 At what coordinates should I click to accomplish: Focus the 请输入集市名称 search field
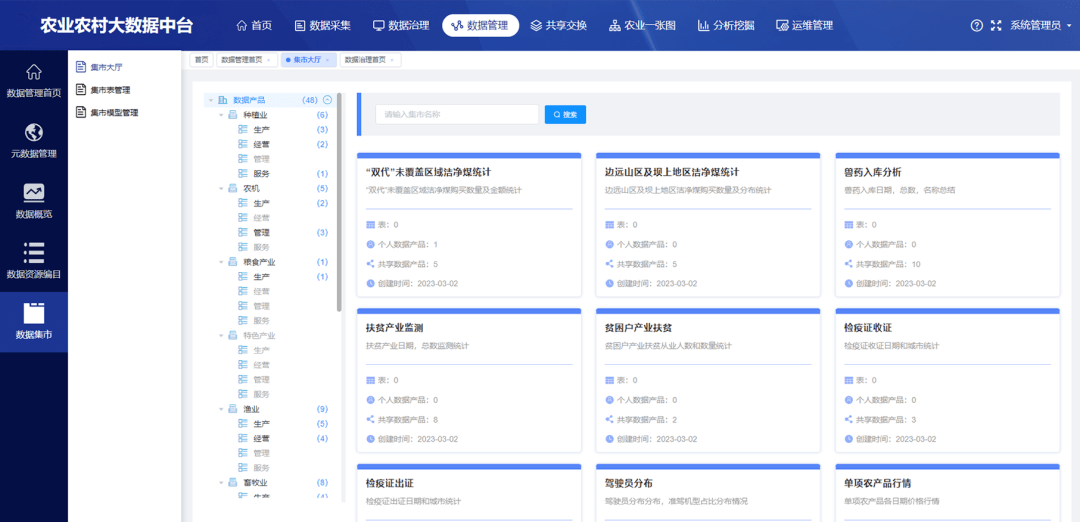click(x=457, y=114)
